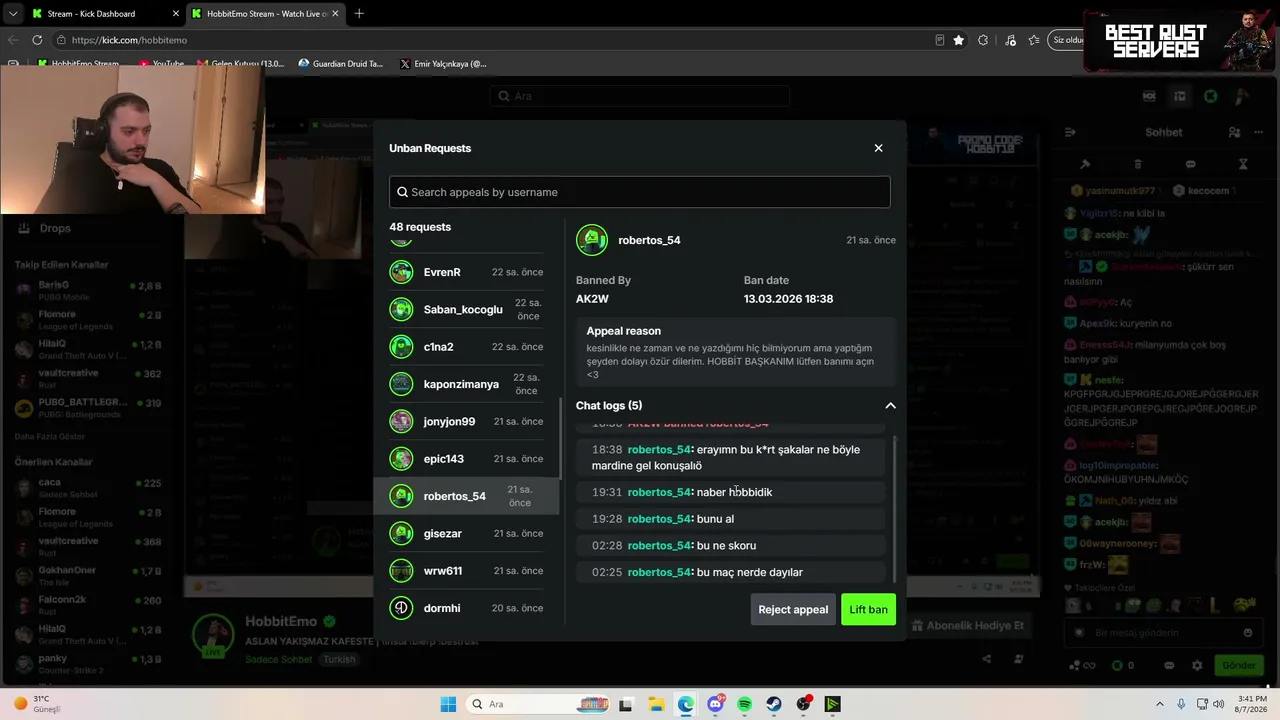Screen dimensions: 1280x720
Task: Expand Daha Fazla Göster in sidebar
Action: [x=48, y=437]
